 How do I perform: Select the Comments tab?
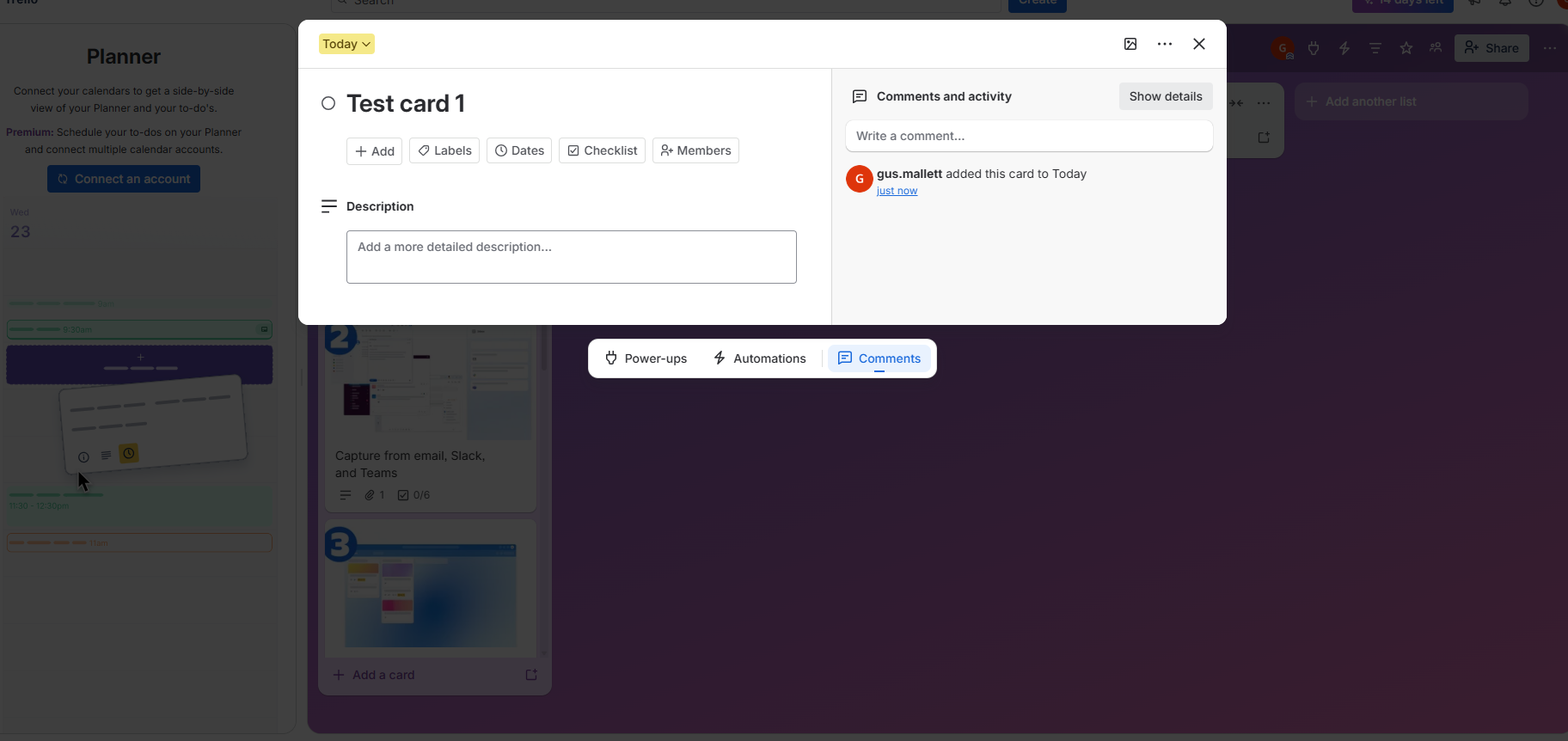879,358
